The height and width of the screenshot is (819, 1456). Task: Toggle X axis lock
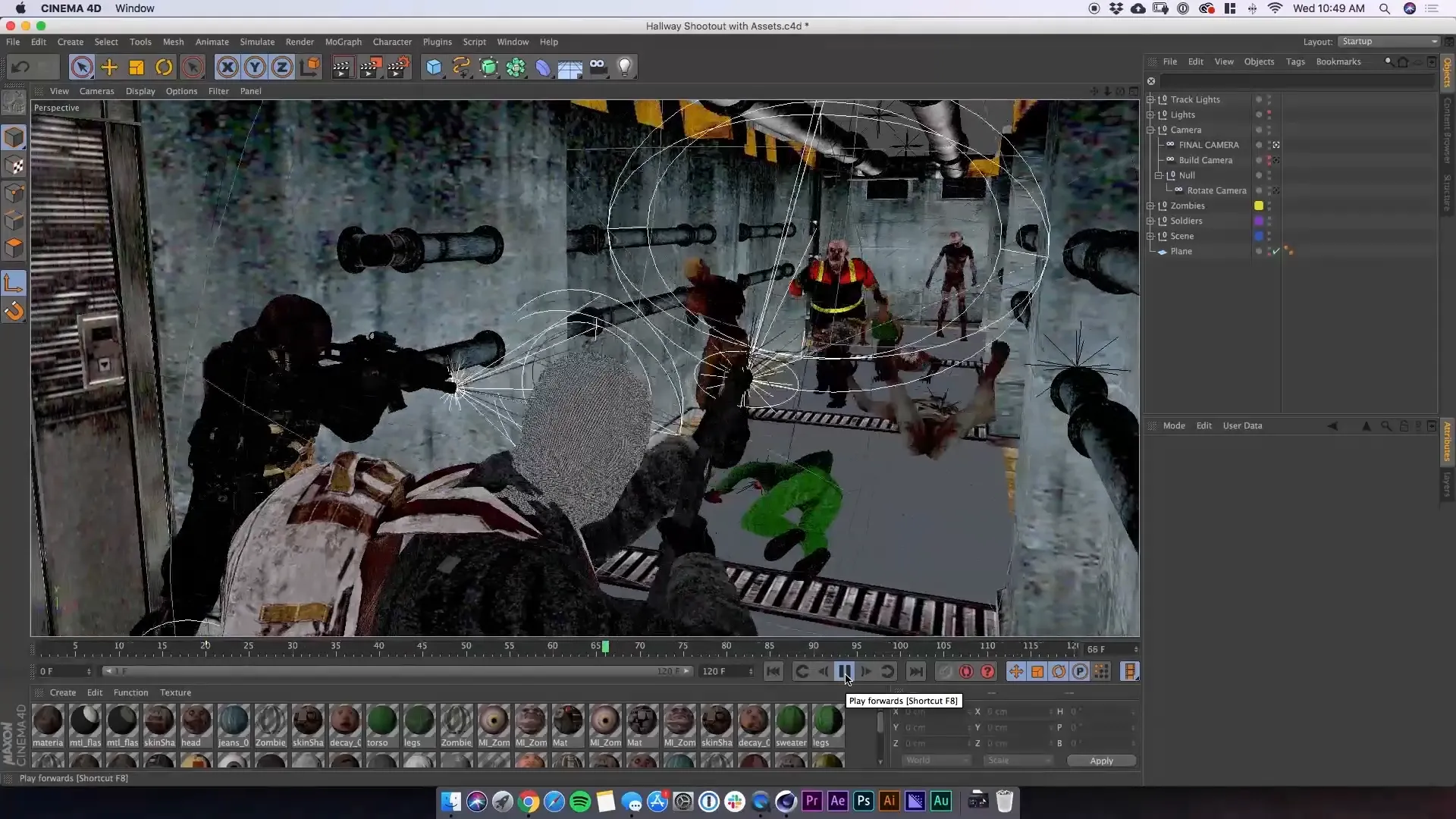coord(227,67)
